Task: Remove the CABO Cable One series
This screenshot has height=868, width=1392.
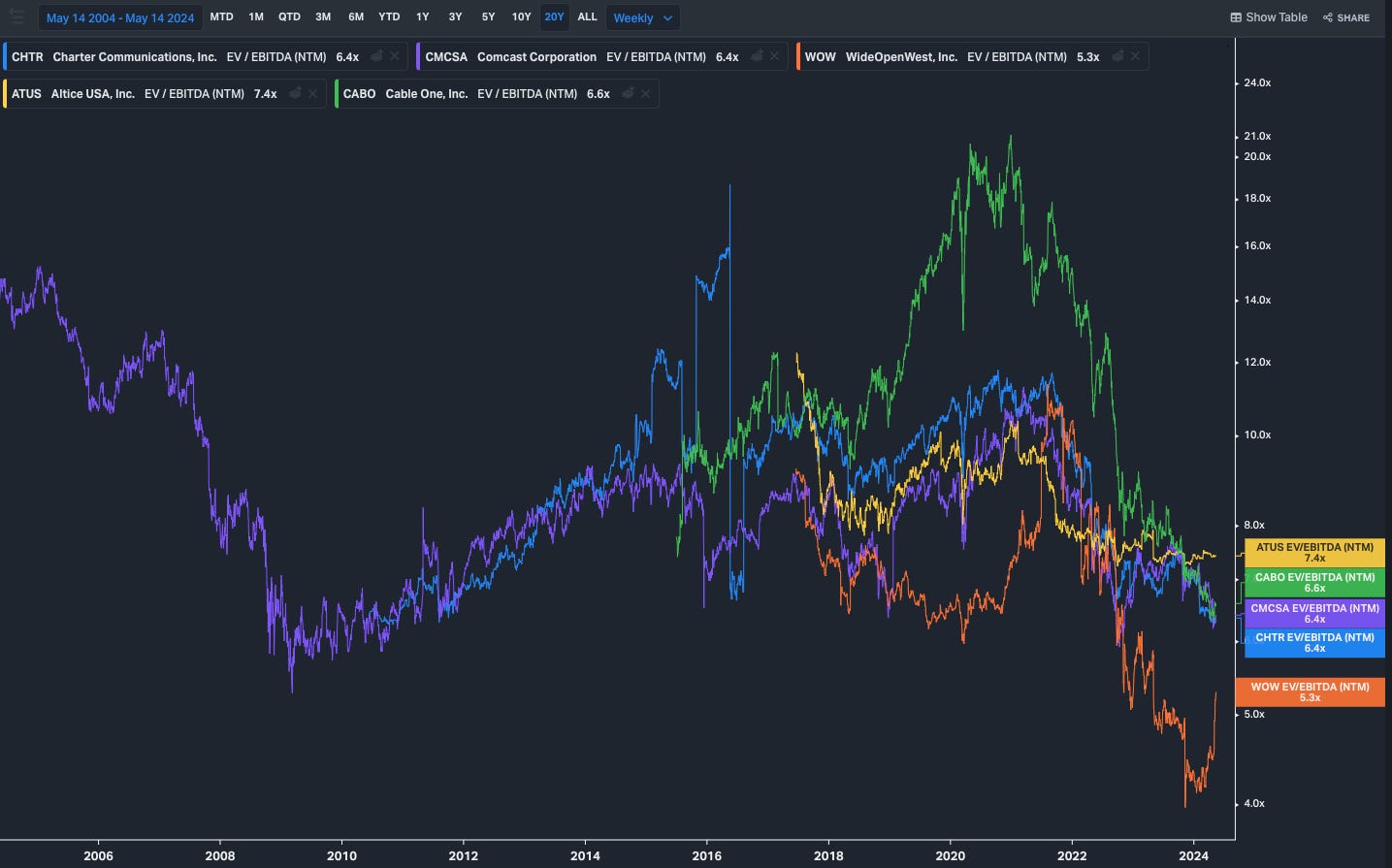Action: tap(646, 93)
